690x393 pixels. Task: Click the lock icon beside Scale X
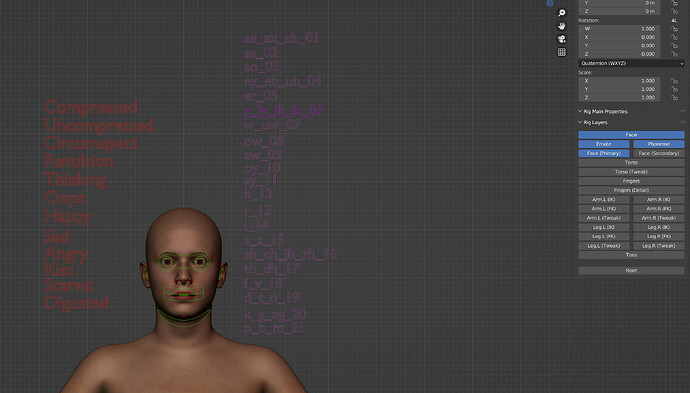tap(674, 81)
